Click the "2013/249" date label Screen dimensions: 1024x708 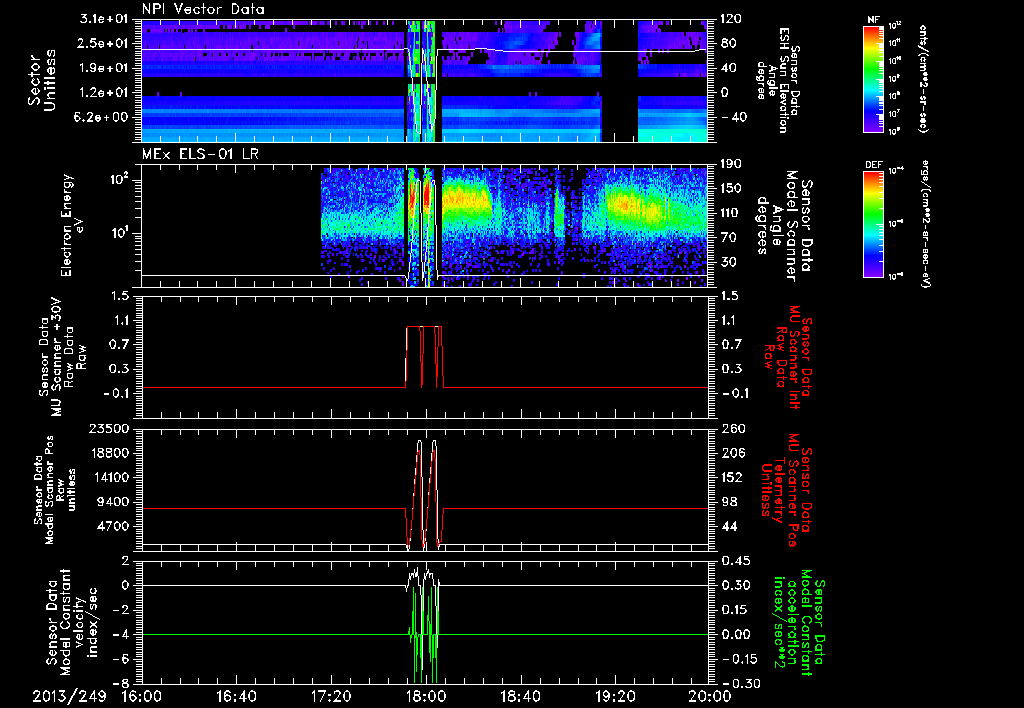pos(70,696)
